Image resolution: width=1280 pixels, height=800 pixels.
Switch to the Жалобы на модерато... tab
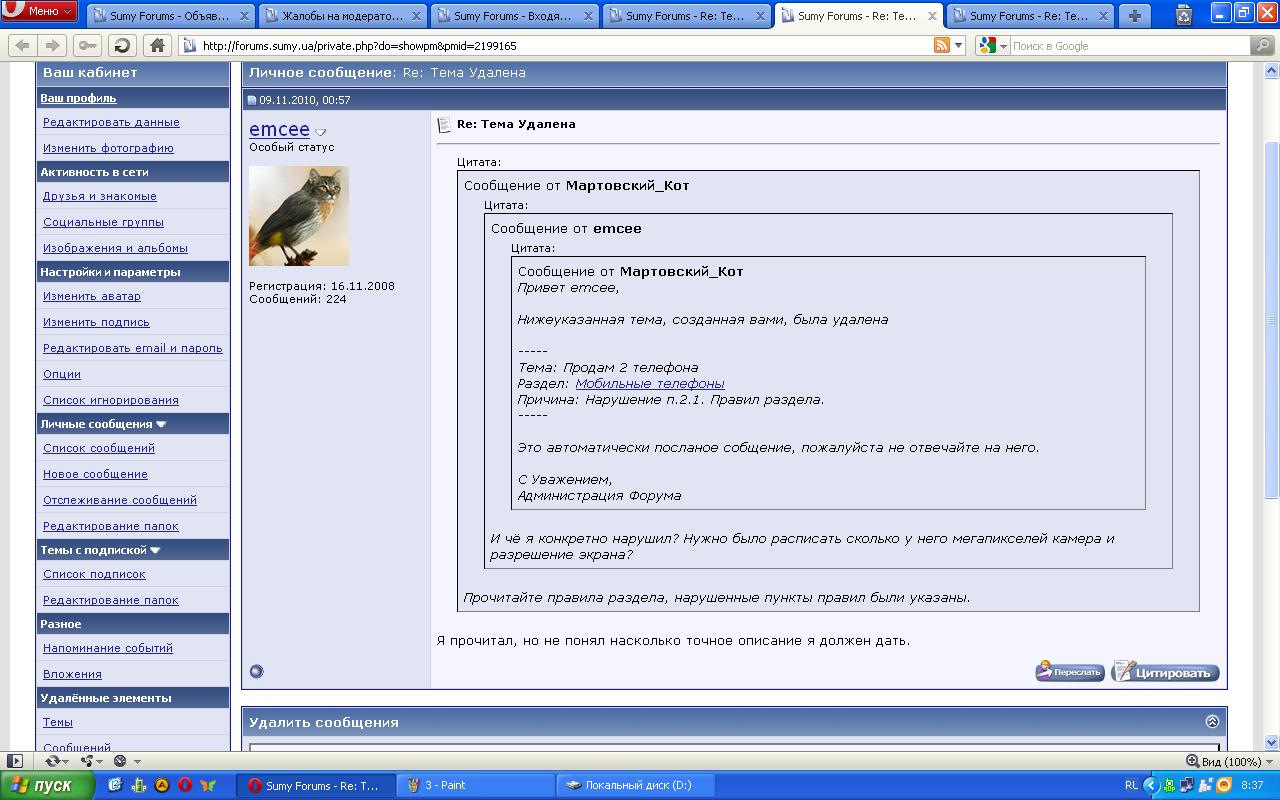tap(342, 16)
